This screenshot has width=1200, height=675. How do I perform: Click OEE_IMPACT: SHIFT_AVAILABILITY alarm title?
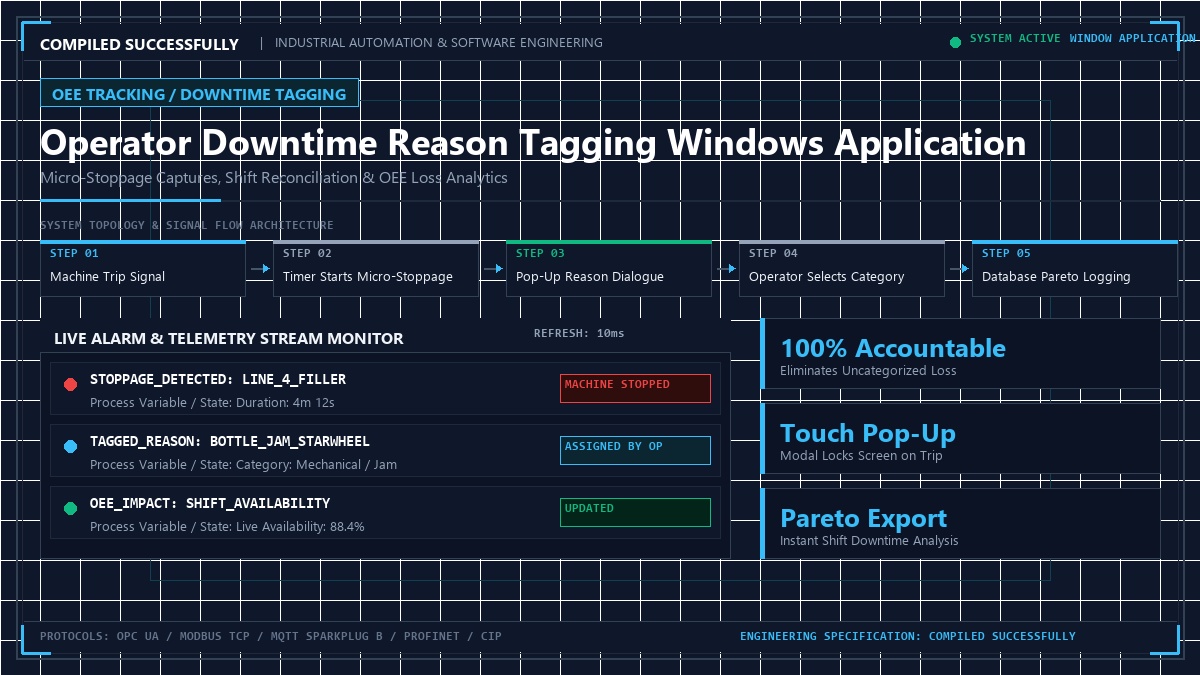tap(210, 504)
